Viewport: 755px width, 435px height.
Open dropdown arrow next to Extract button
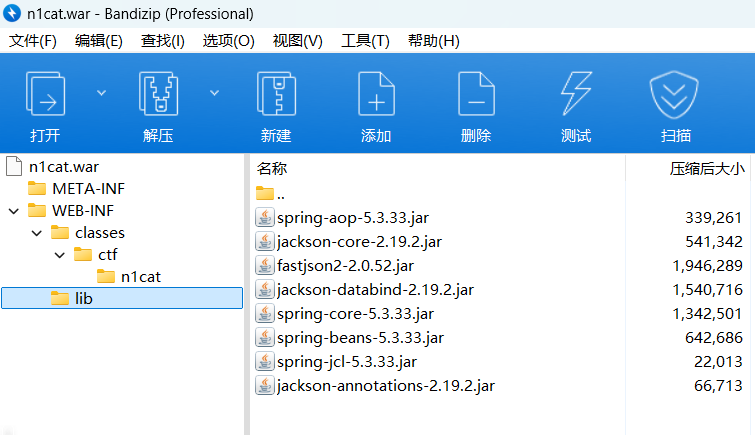point(214,93)
